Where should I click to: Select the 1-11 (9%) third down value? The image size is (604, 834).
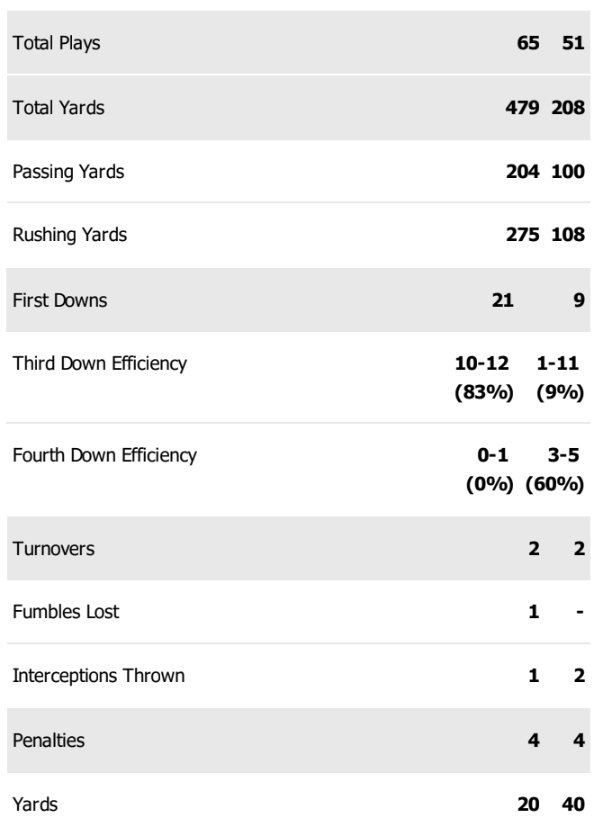click(x=560, y=378)
